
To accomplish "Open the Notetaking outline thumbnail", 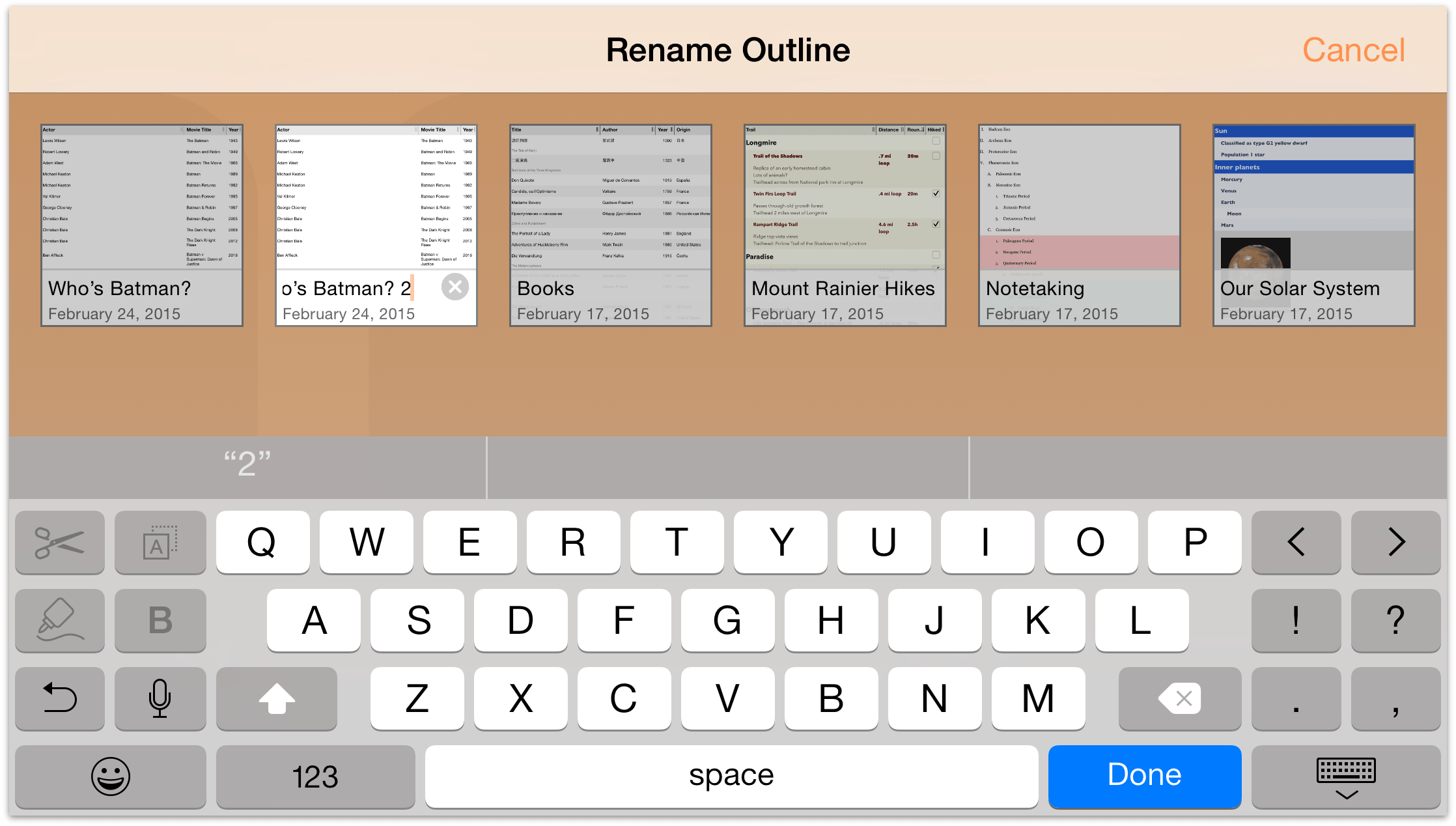I will point(1080,225).
